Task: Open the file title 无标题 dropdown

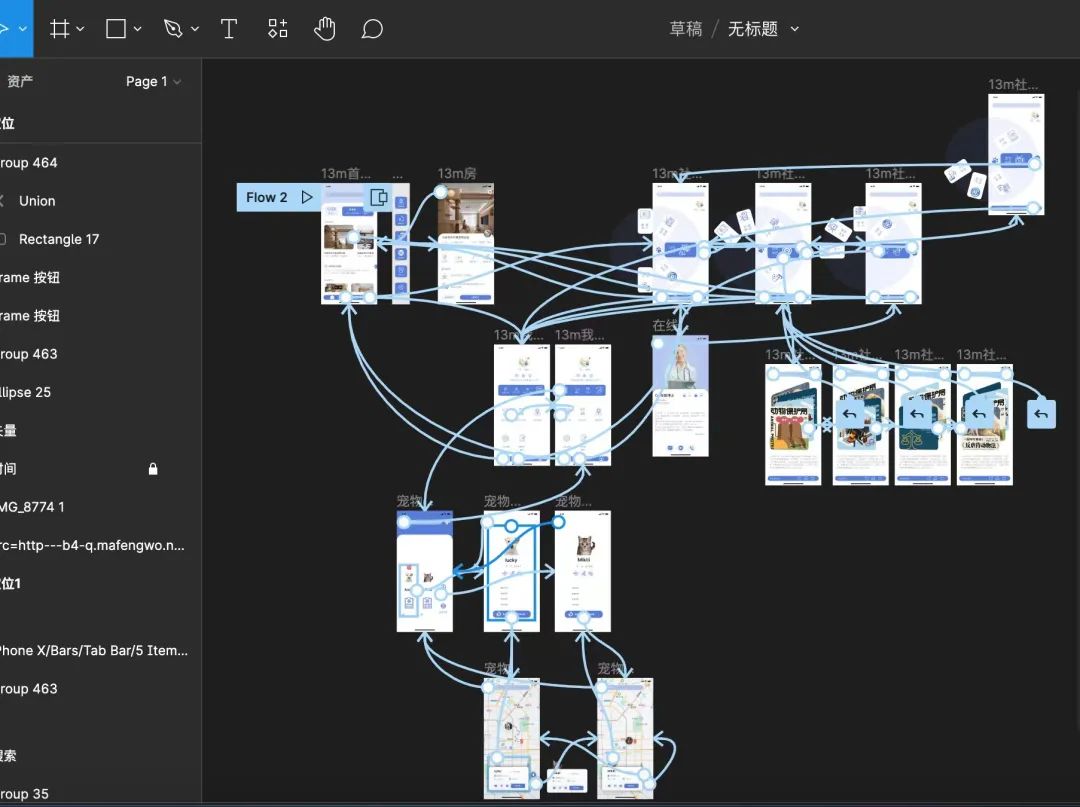Action: [795, 29]
